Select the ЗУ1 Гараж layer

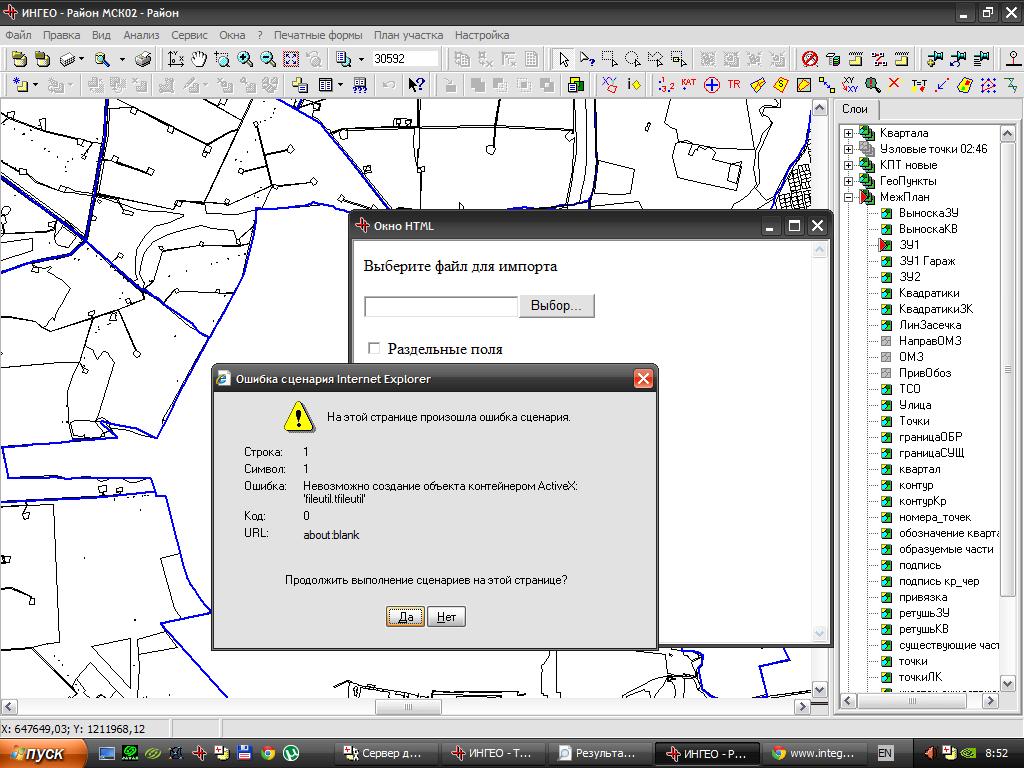(927, 261)
